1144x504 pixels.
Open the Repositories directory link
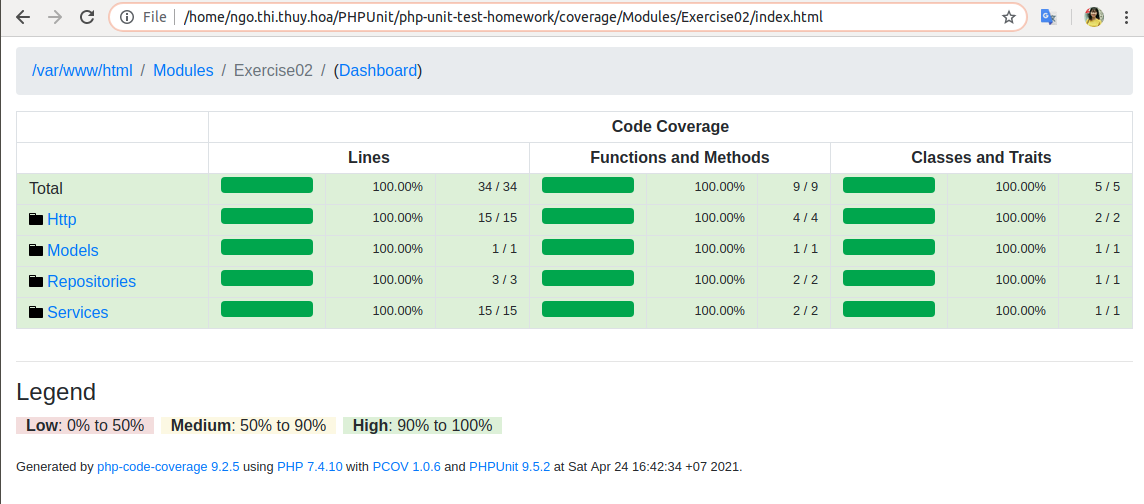91,282
